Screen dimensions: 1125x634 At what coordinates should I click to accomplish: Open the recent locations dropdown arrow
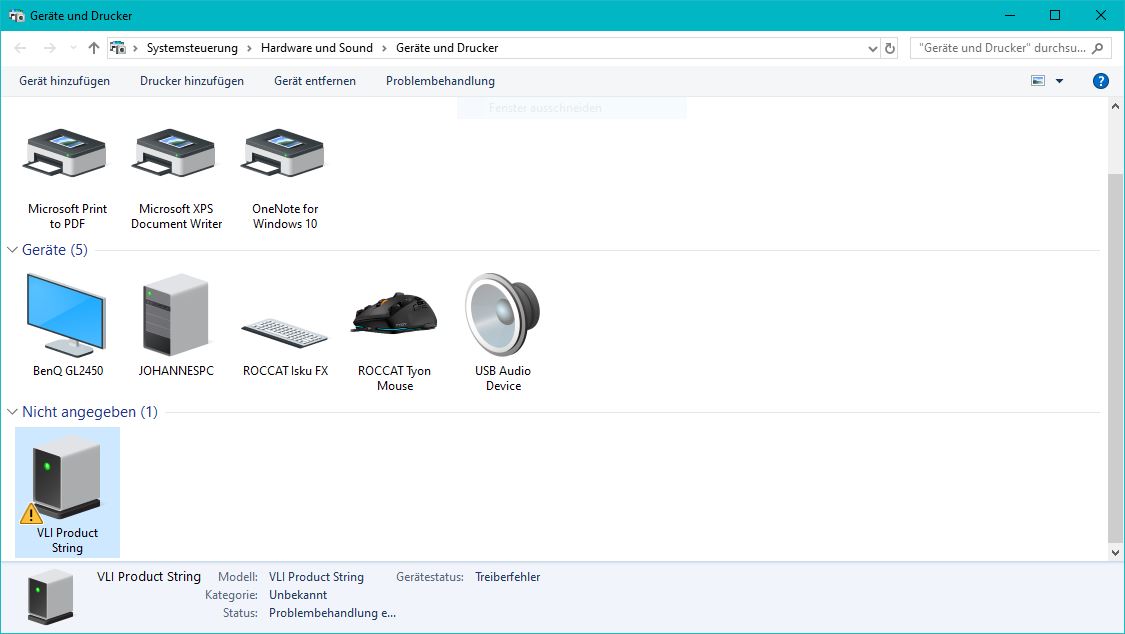[73, 48]
